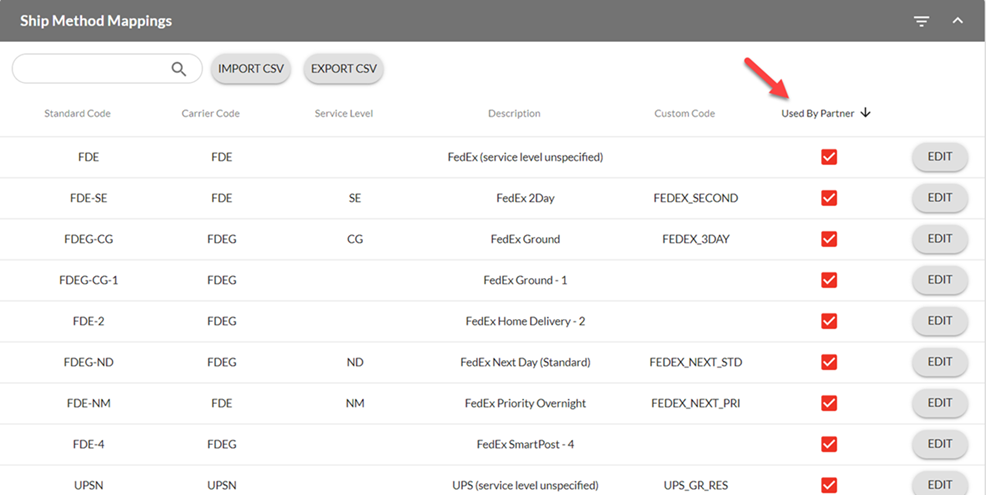Collapse the Ship Method Mappings panel

pos(957,21)
